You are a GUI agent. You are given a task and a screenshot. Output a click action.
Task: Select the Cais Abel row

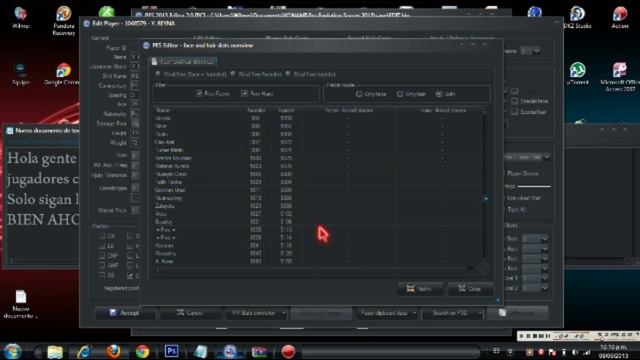pyautogui.click(x=318, y=142)
